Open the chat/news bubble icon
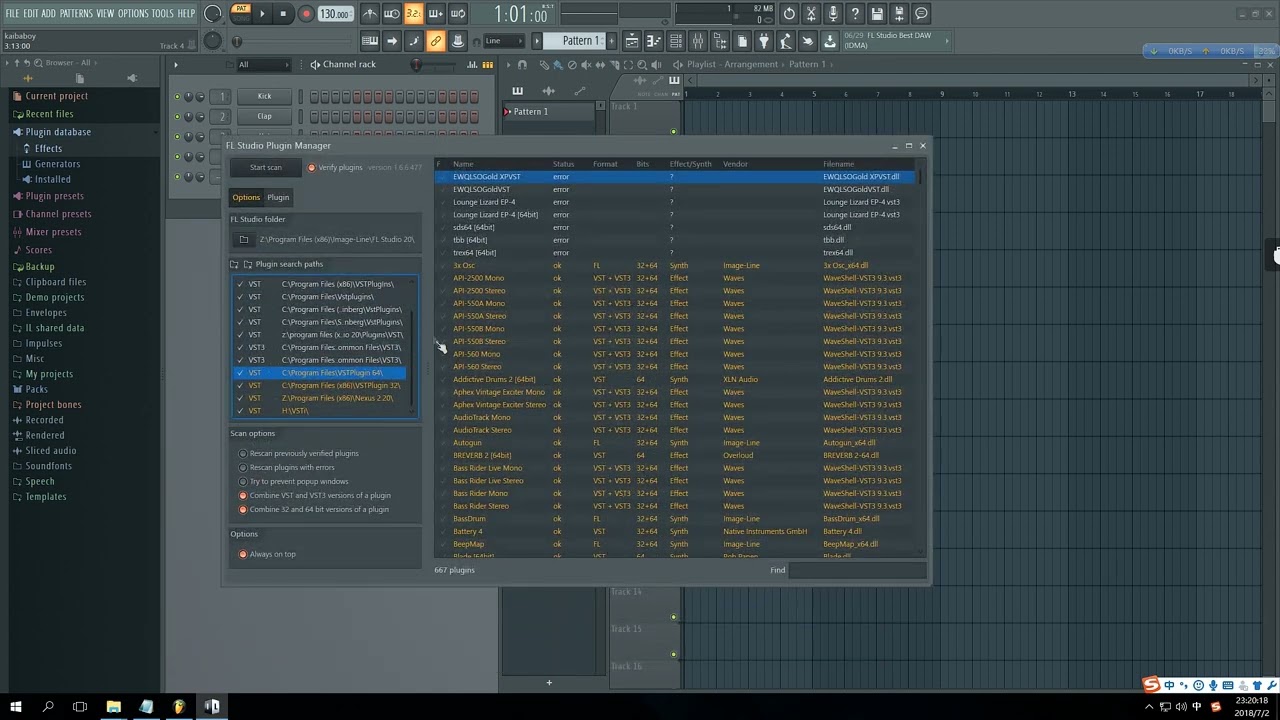This screenshot has width=1280, height=720. (921, 14)
